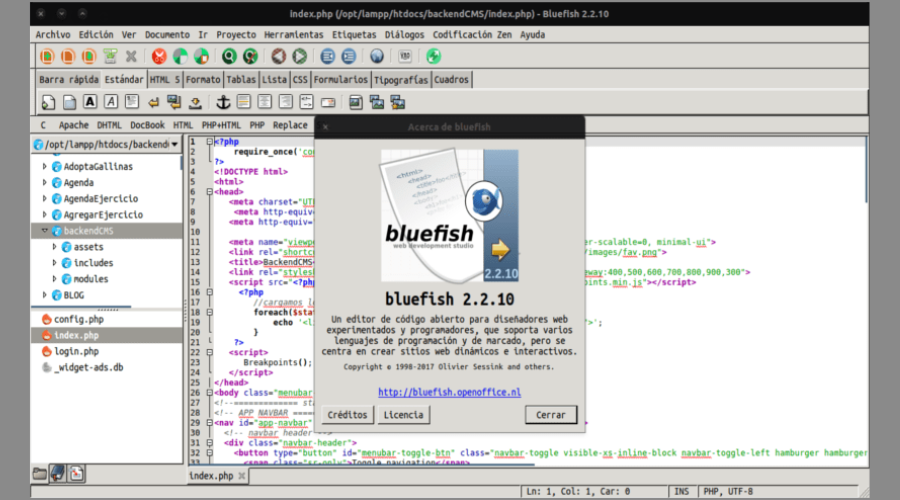The width and height of the screenshot is (900, 500).
Task: Click the Undo left-arrow icon
Action: pyautogui.click(x=278, y=56)
